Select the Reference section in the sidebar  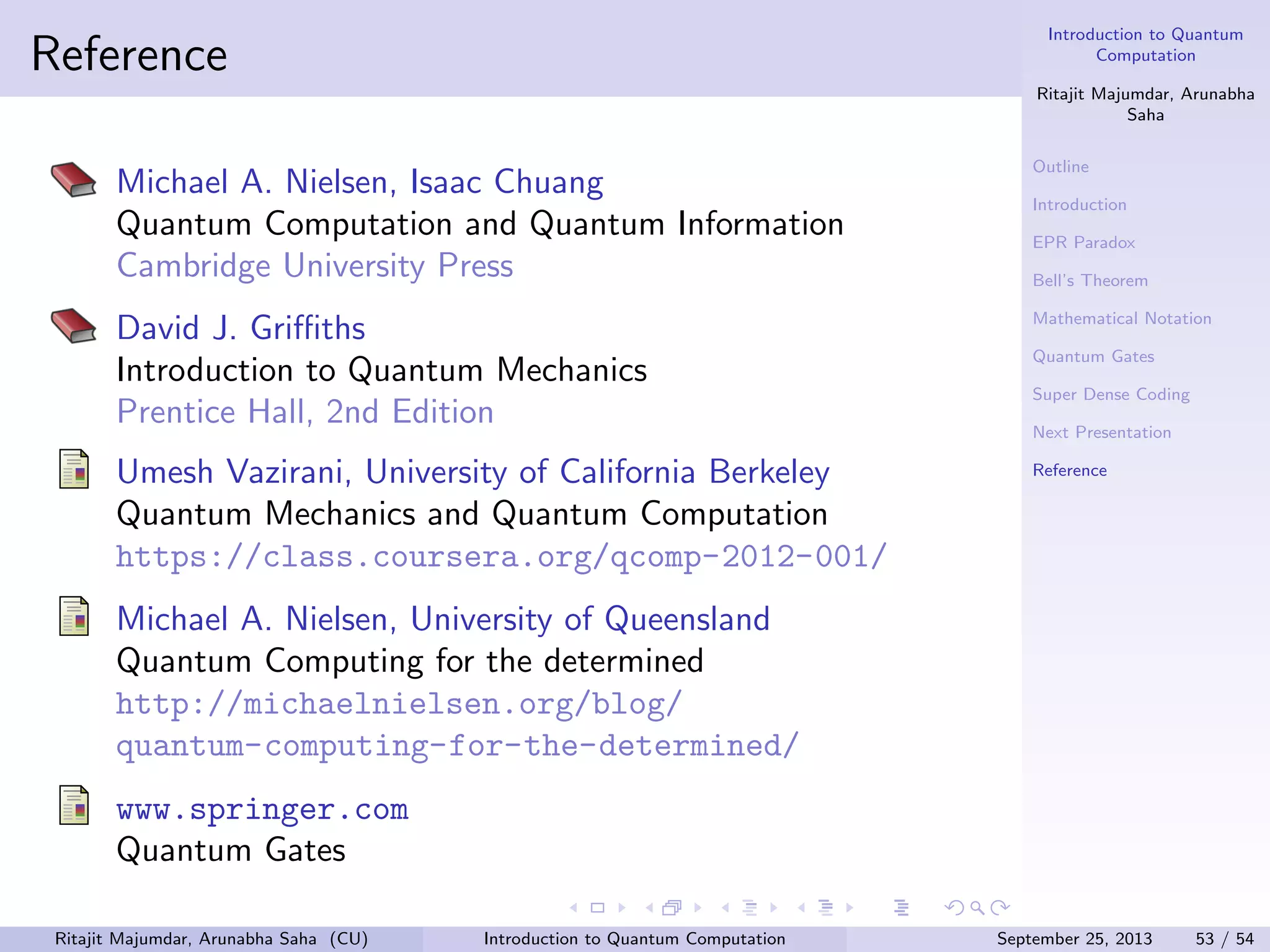click(1070, 470)
